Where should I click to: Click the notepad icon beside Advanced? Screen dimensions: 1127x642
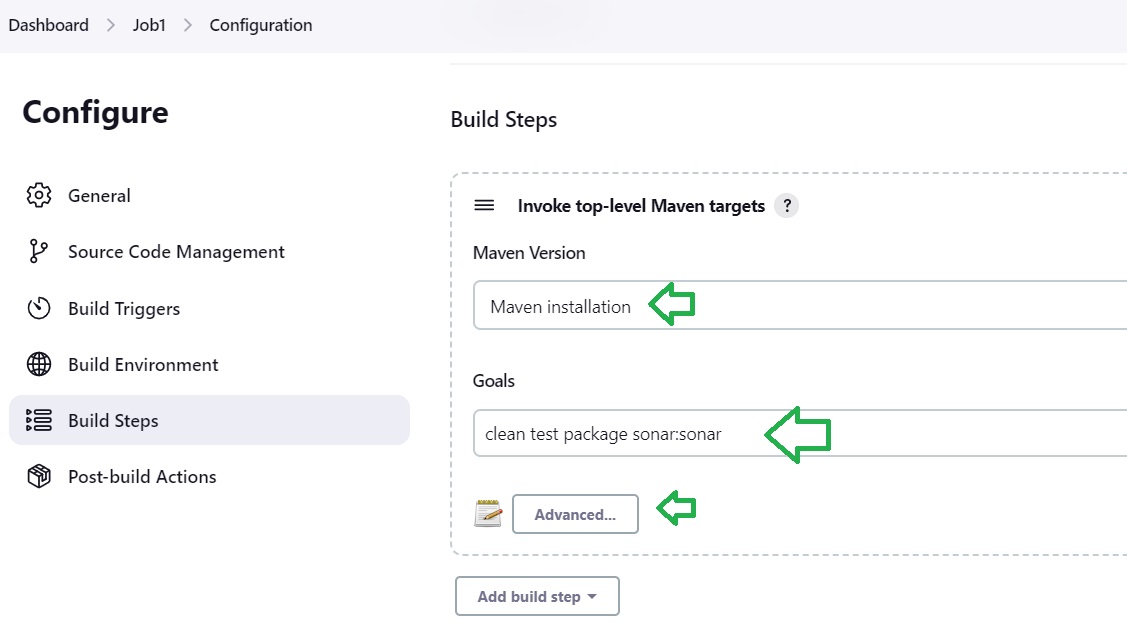(x=488, y=513)
